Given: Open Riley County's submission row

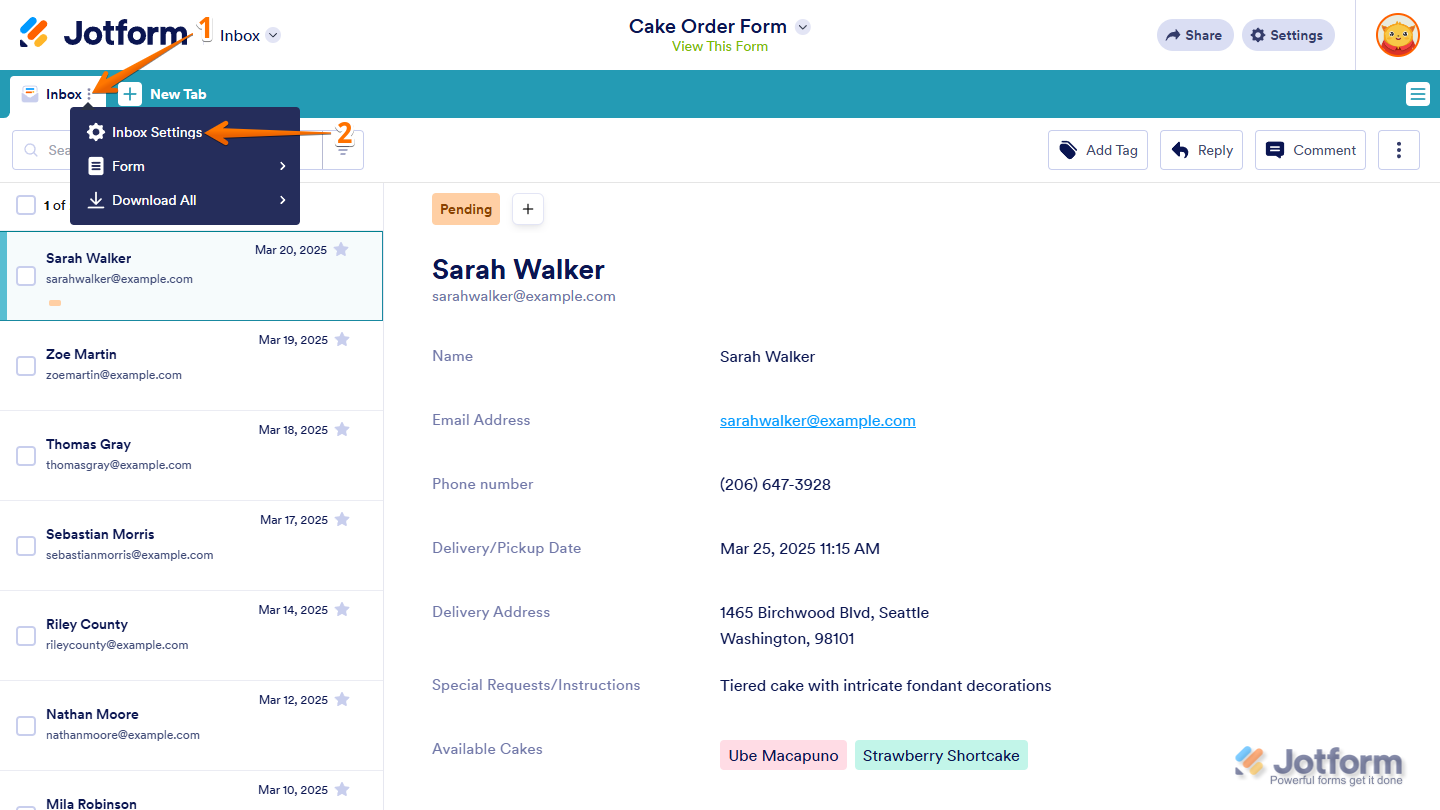Looking at the screenshot, I should 191,635.
